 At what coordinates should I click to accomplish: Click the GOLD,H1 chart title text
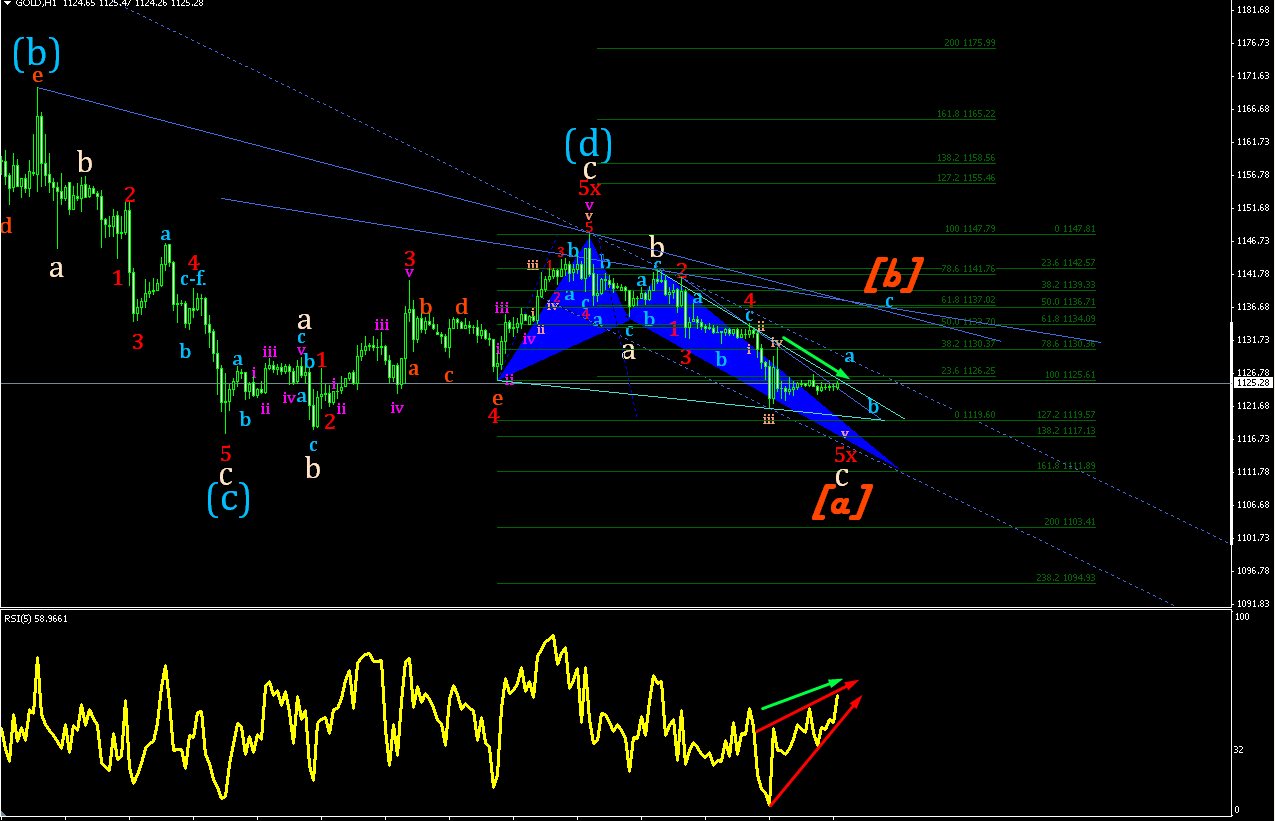coord(36,4)
